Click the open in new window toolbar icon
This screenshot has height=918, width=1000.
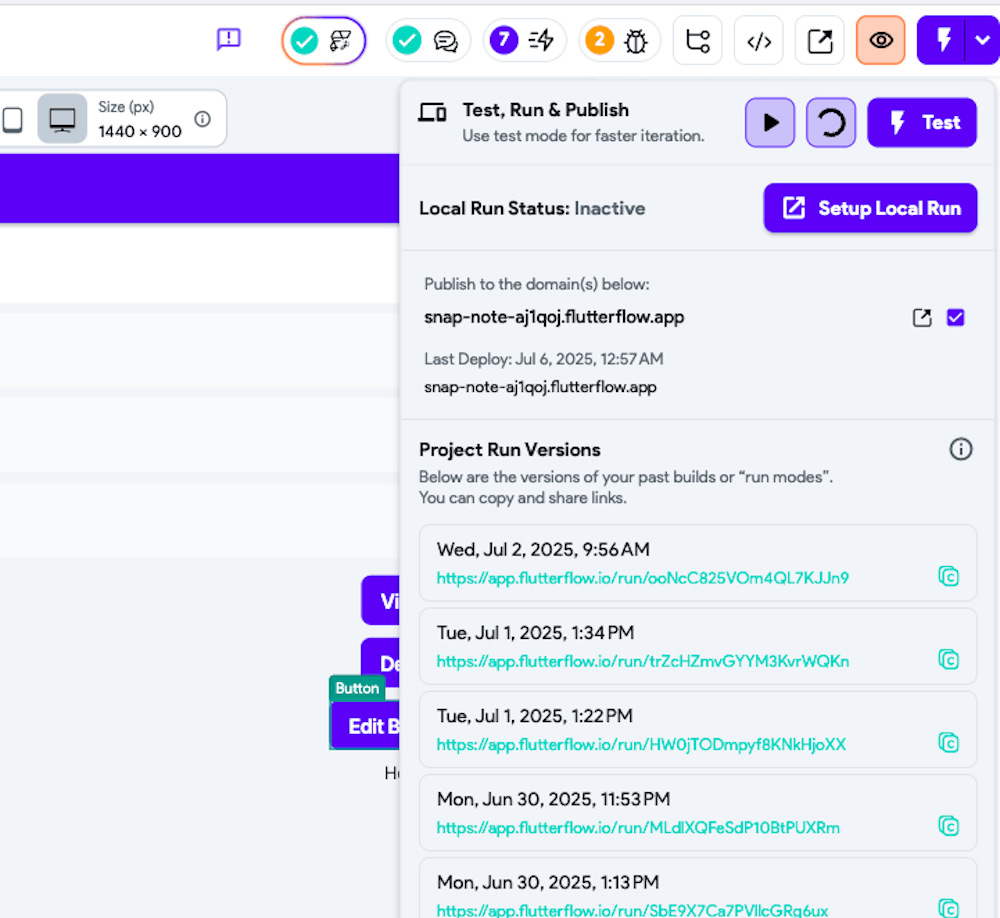[x=820, y=41]
